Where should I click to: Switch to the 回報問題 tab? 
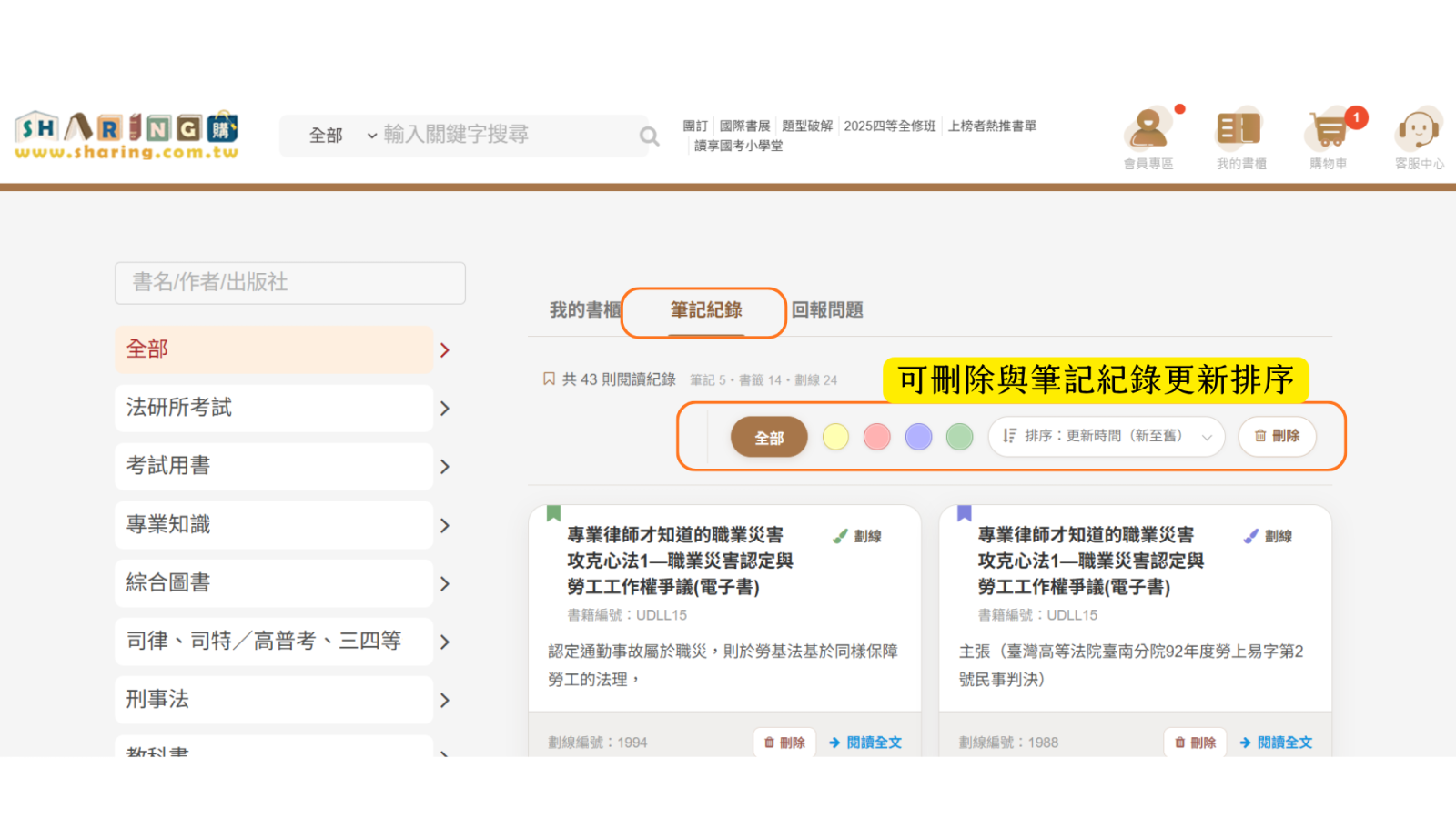[x=827, y=310]
